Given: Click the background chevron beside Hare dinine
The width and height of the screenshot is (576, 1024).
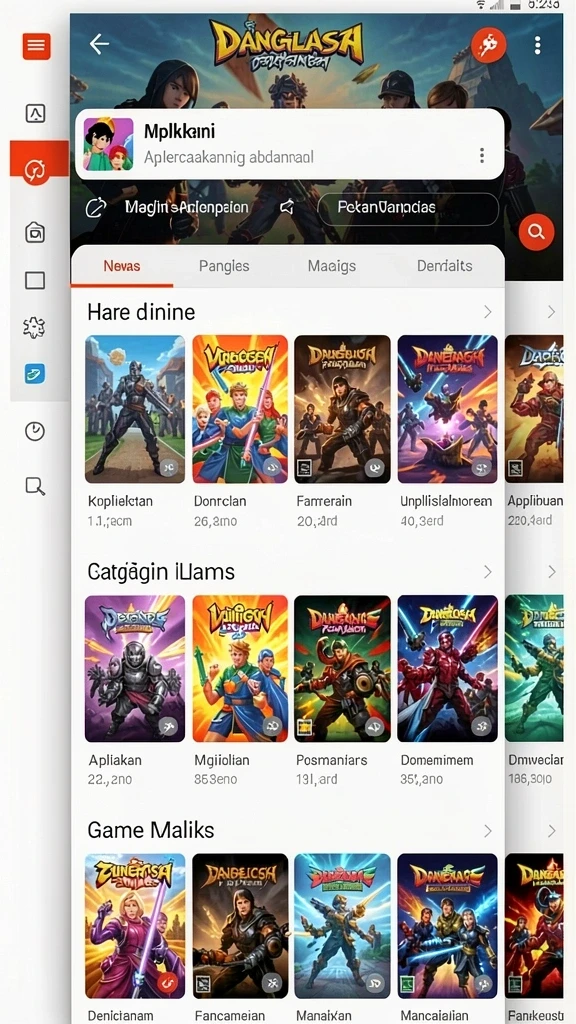Looking at the screenshot, I should tap(552, 312).
